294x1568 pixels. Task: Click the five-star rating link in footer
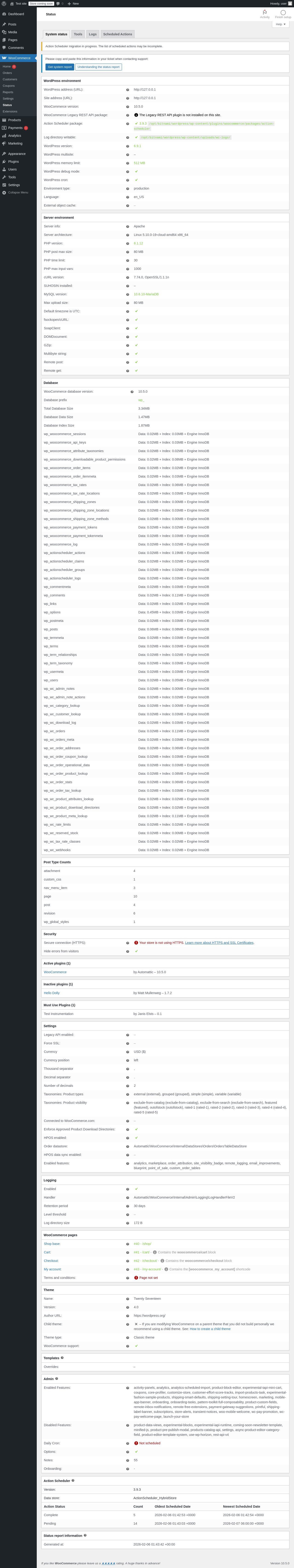108,1563
